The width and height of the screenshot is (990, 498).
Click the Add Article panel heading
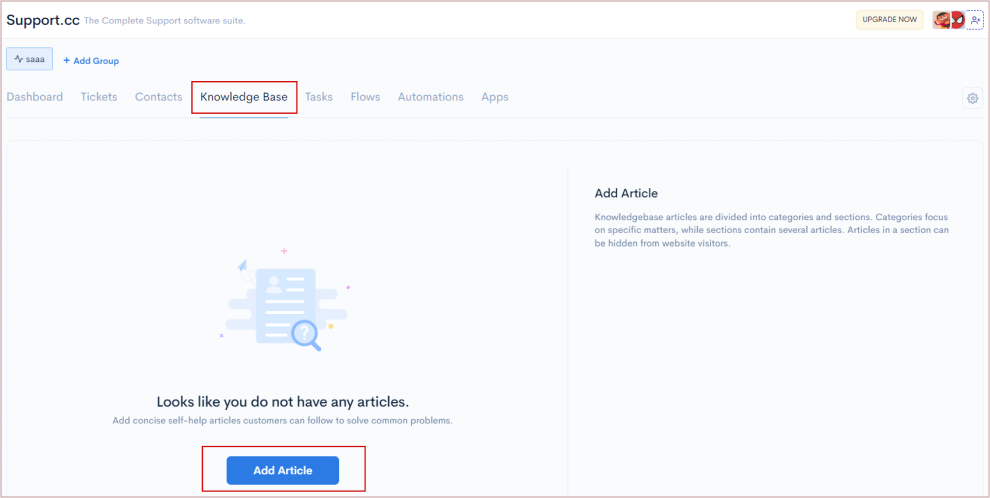point(626,193)
